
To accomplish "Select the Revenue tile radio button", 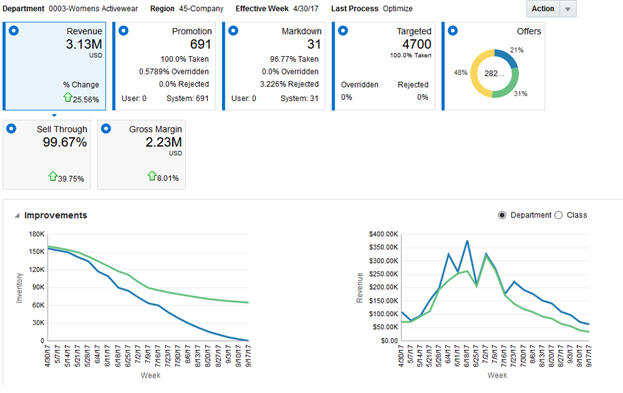I will [x=14, y=31].
